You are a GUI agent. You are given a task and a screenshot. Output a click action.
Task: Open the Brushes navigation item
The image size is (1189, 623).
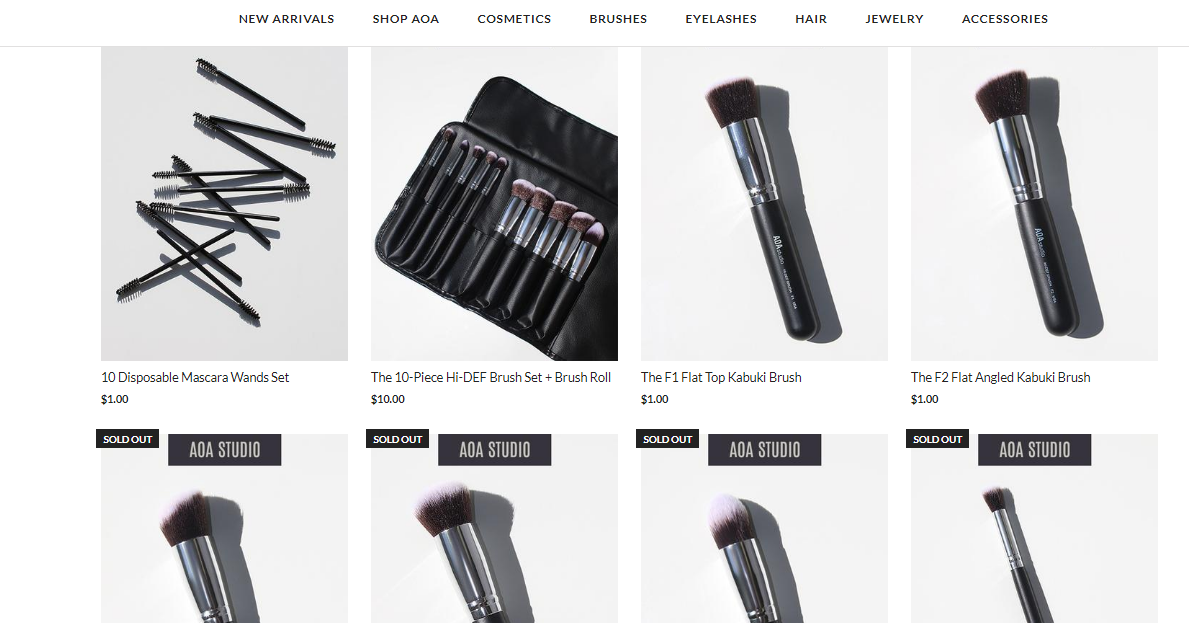tap(618, 19)
